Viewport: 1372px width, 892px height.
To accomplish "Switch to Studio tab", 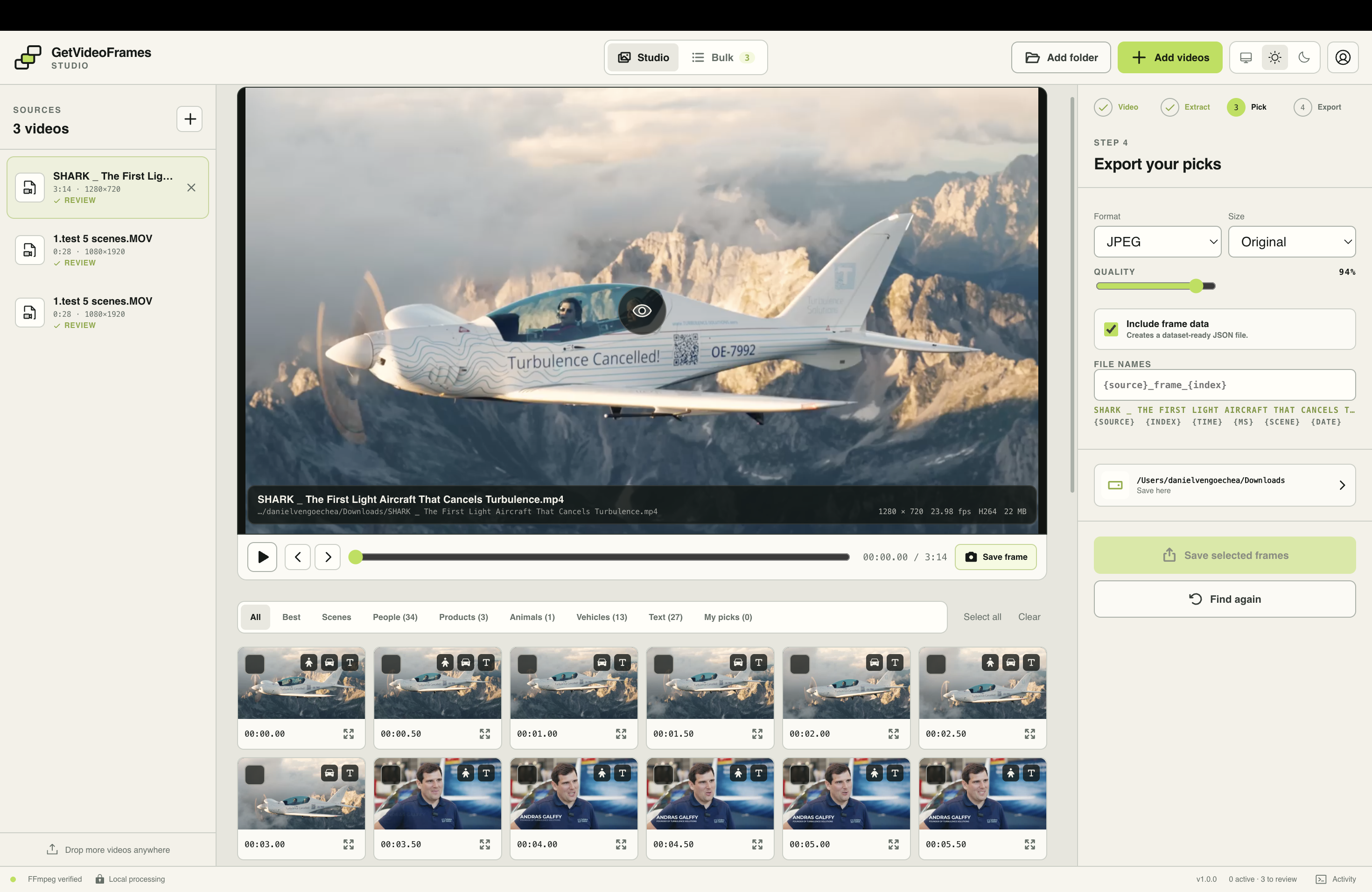I will click(644, 58).
